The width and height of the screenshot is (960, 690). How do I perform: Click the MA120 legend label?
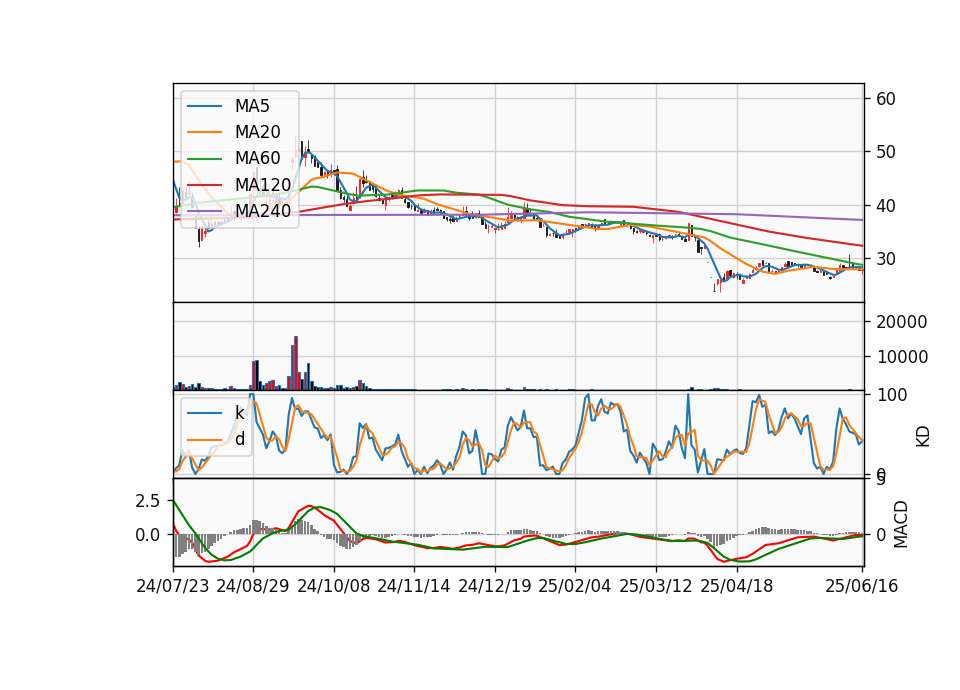pyautogui.click(x=263, y=184)
